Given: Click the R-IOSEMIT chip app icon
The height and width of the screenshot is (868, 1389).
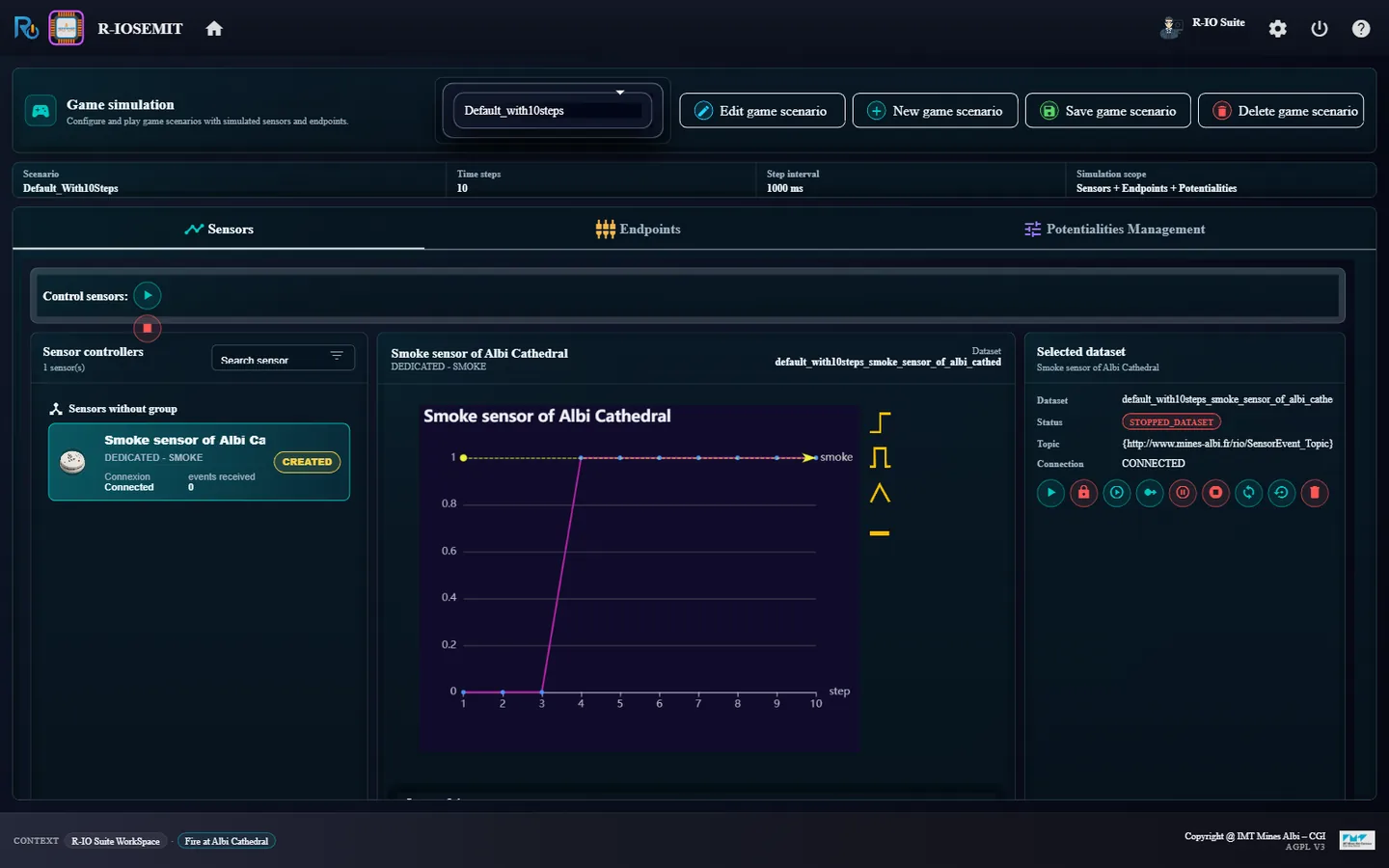Looking at the screenshot, I should [67, 28].
